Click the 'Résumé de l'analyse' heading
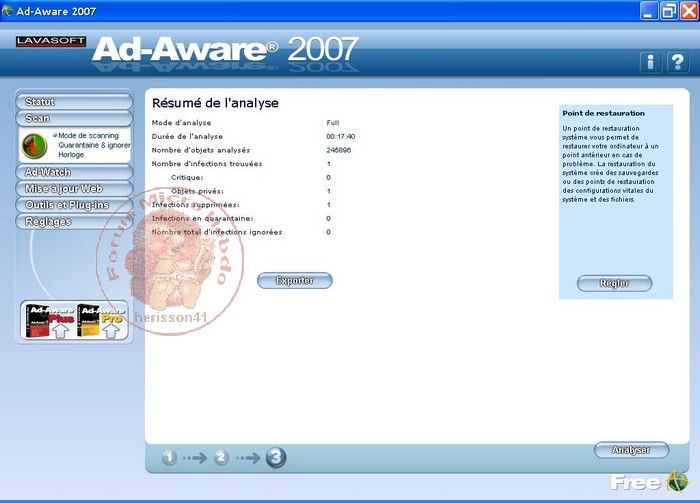Viewport: 700px width, 503px height. [x=215, y=103]
